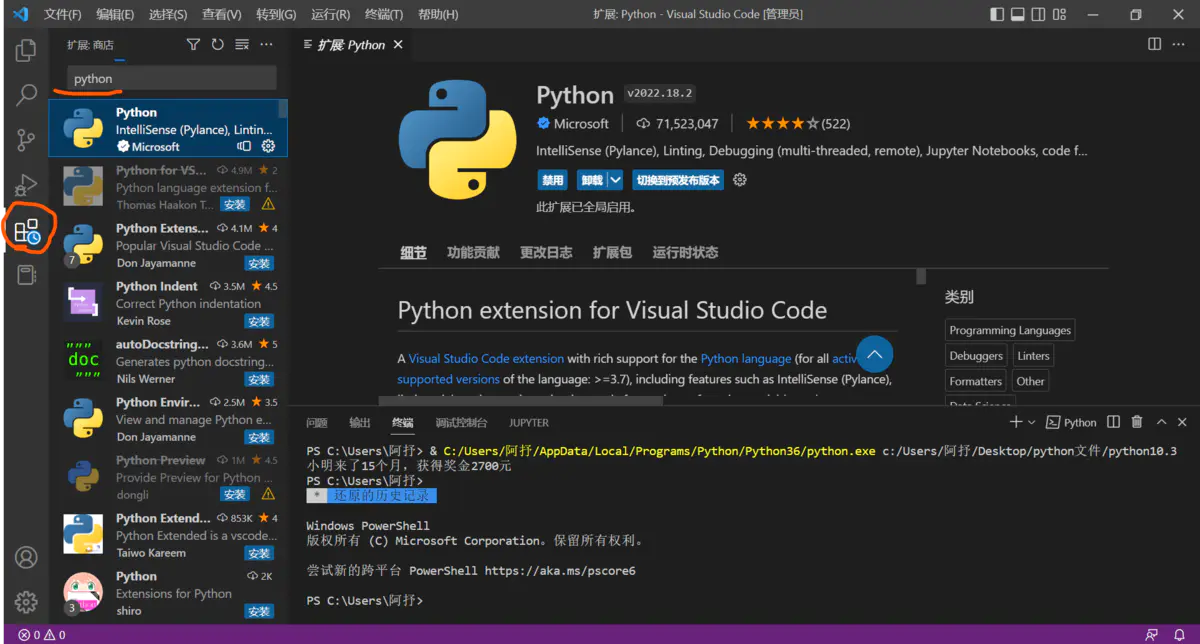Open the 终端(T) menu
1200x644 pixels.
click(x=384, y=15)
